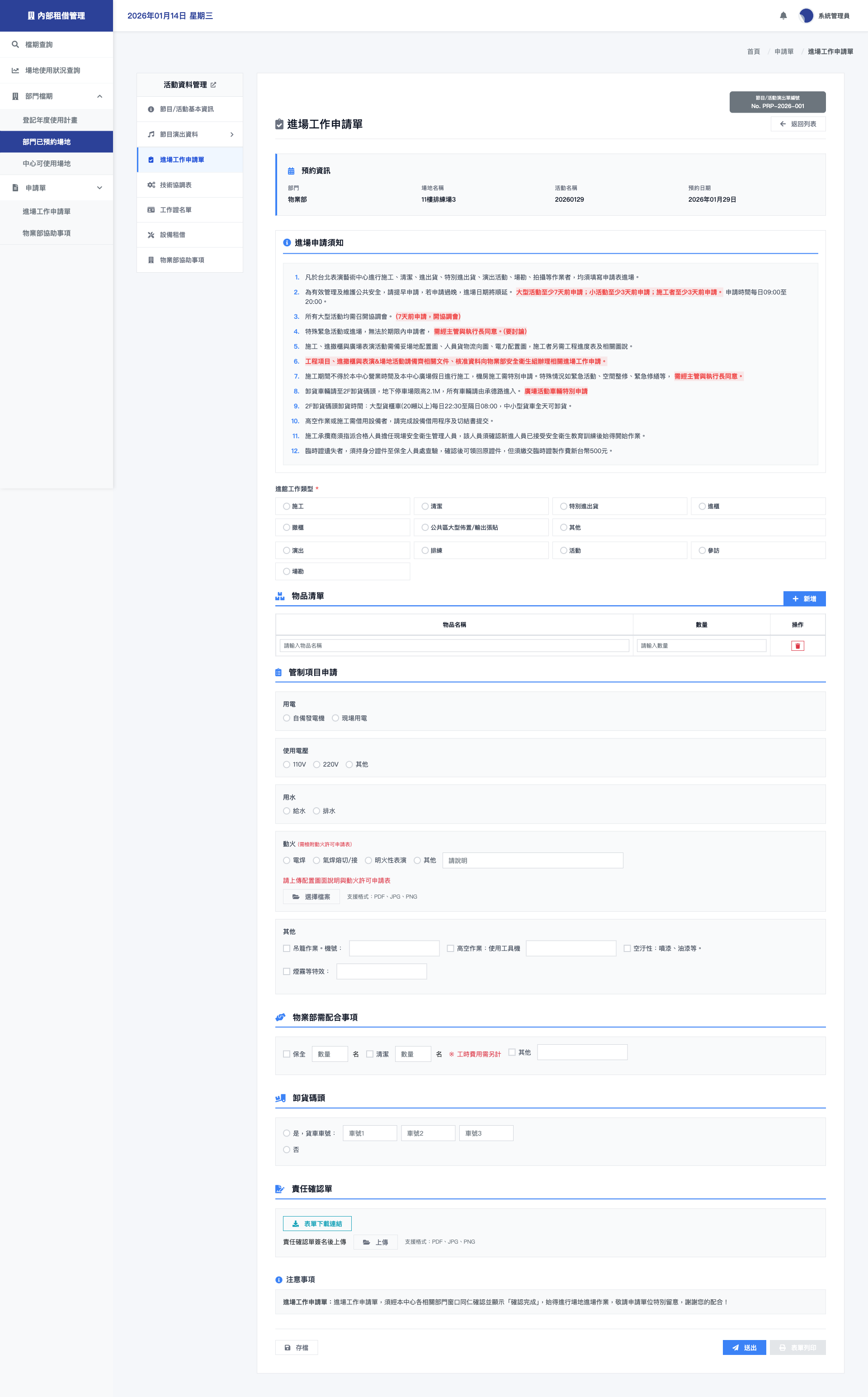The height and width of the screenshot is (1397, 868).
Task: Expand the 申請單 sidebar chevron
Action: click(99, 188)
